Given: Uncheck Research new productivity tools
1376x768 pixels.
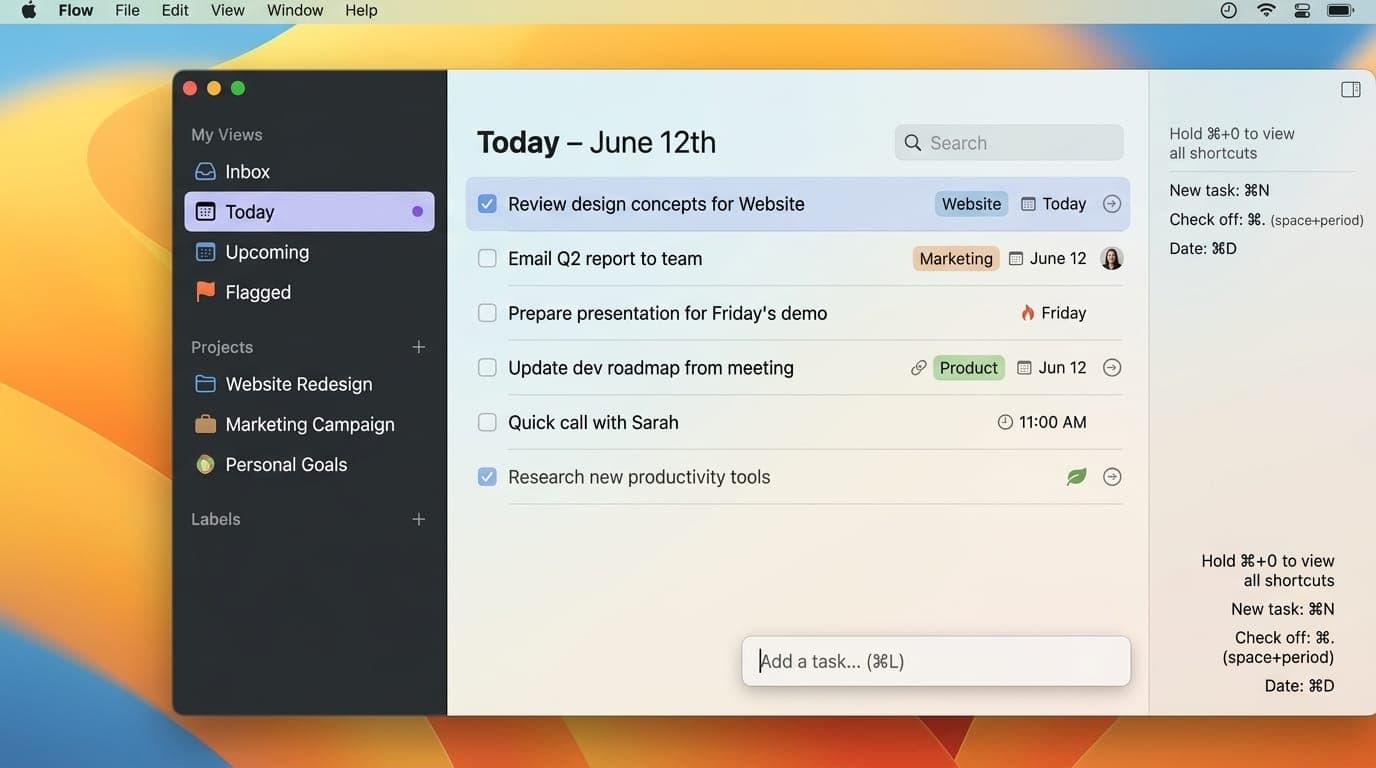Looking at the screenshot, I should pos(487,477).
